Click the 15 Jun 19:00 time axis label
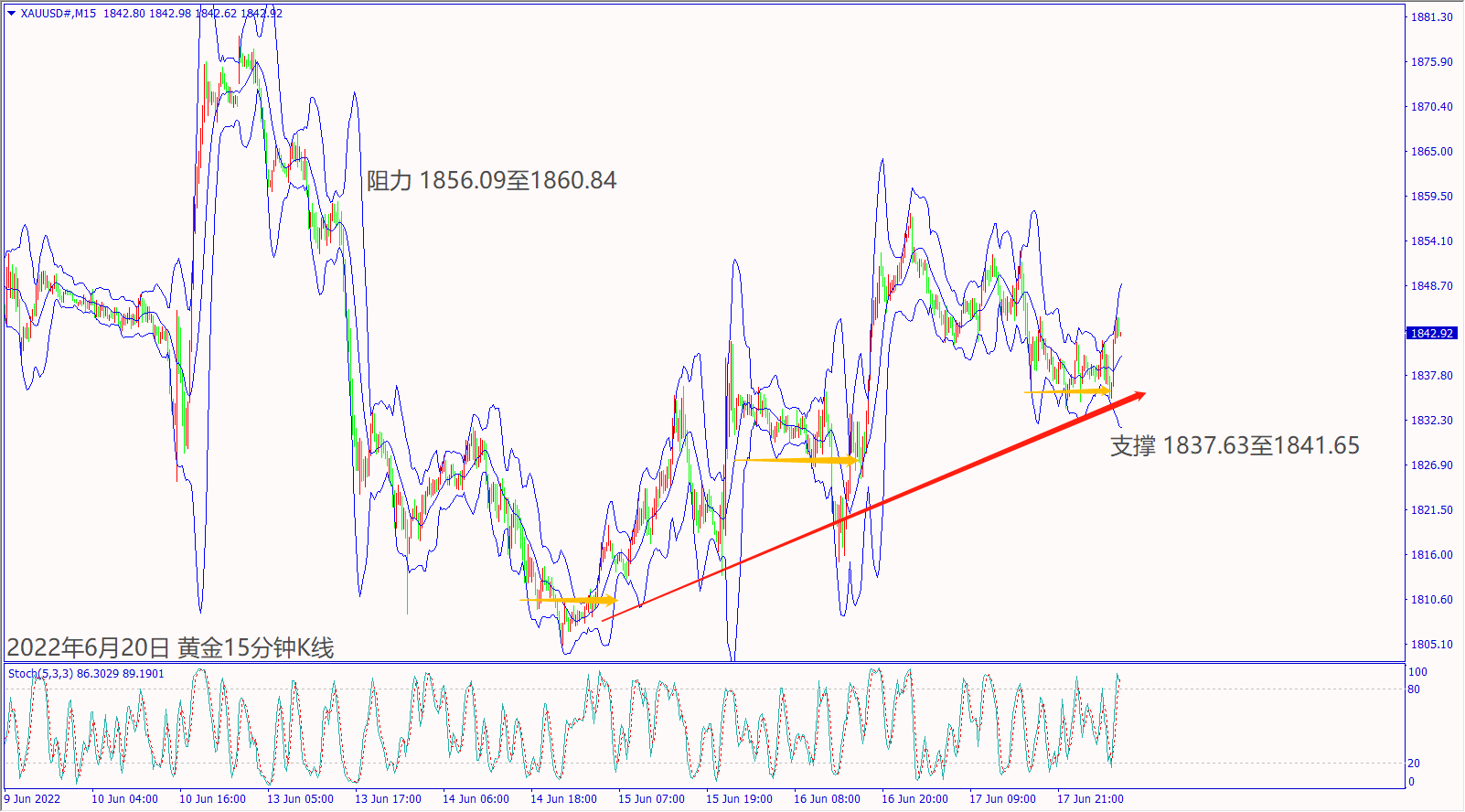This screenshot has width=1465, height=812. (x=739, y=799)
